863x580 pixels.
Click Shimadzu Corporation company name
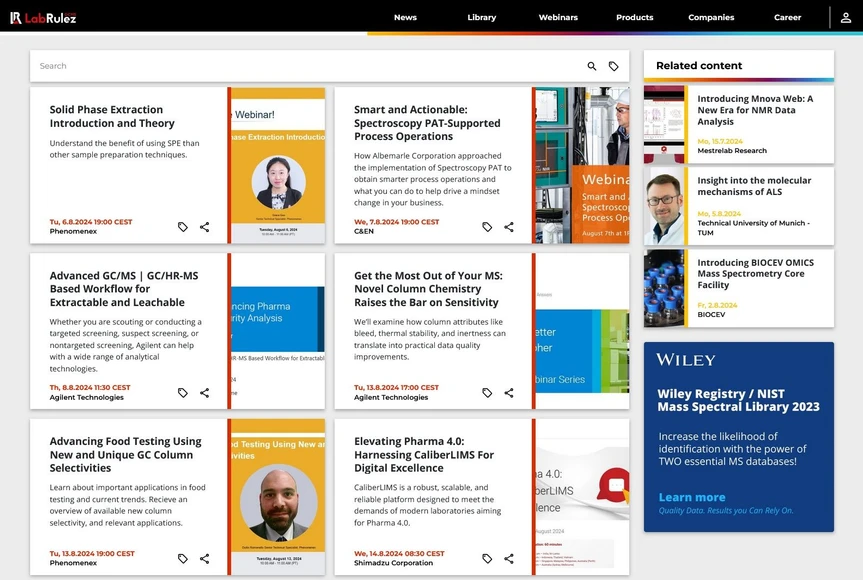(394, 563)
